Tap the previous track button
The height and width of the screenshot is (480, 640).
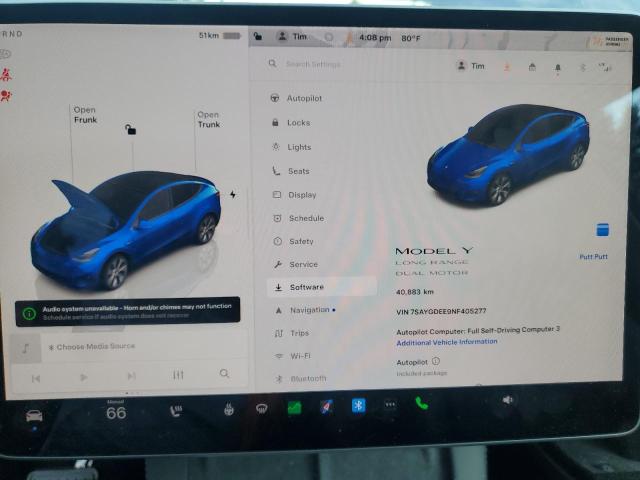(36, 378)
